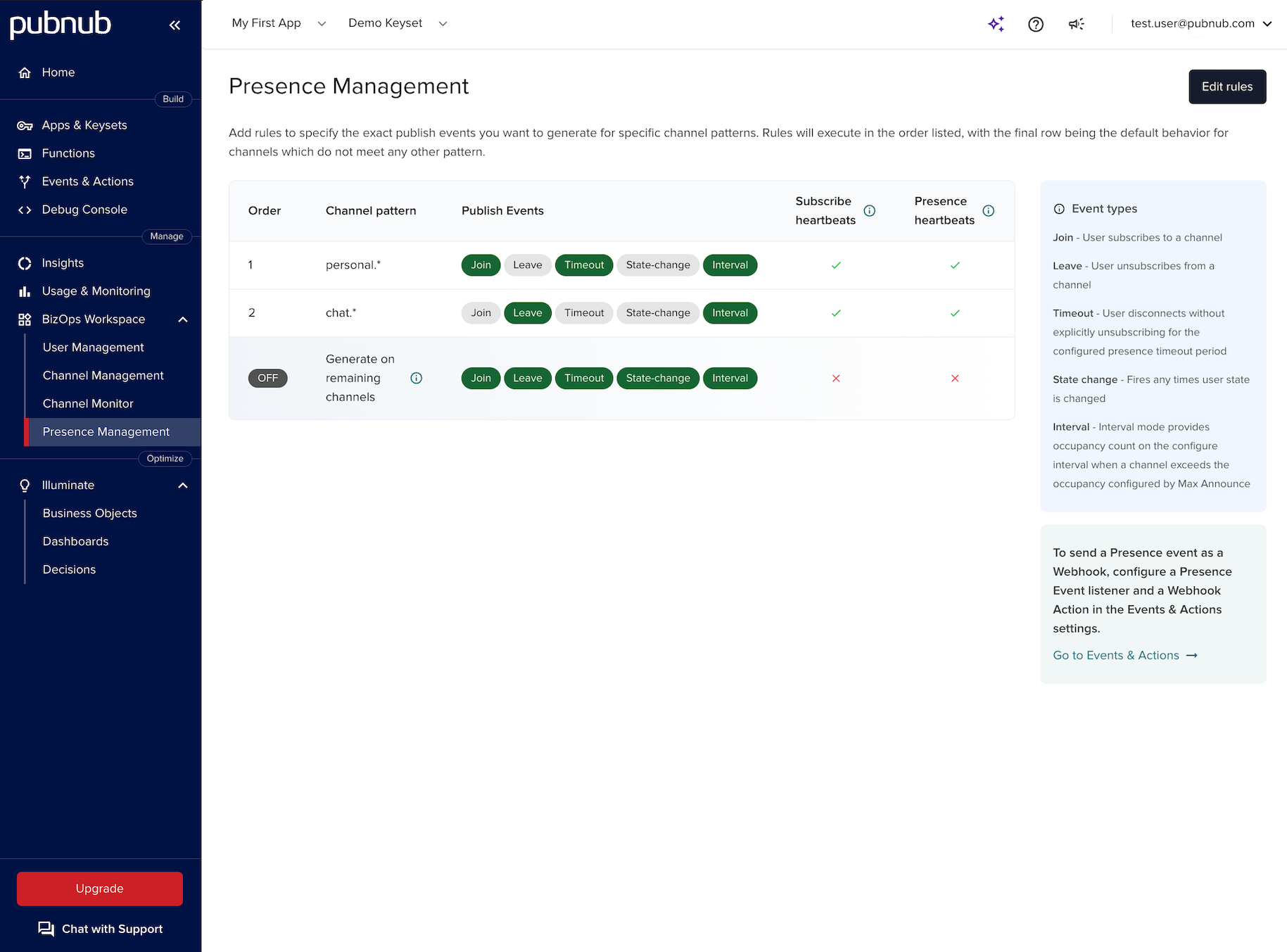Open Chat with Support

click(x=101, y=929)
